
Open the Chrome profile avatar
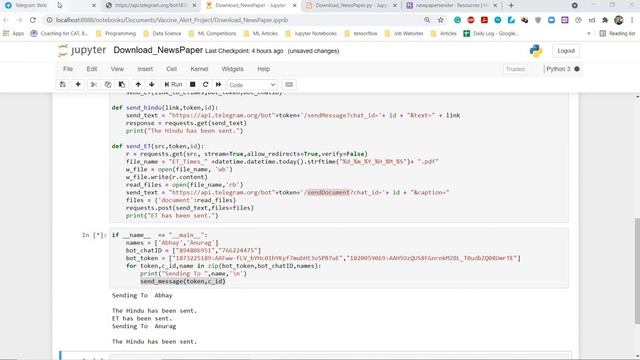pos(619,20)
